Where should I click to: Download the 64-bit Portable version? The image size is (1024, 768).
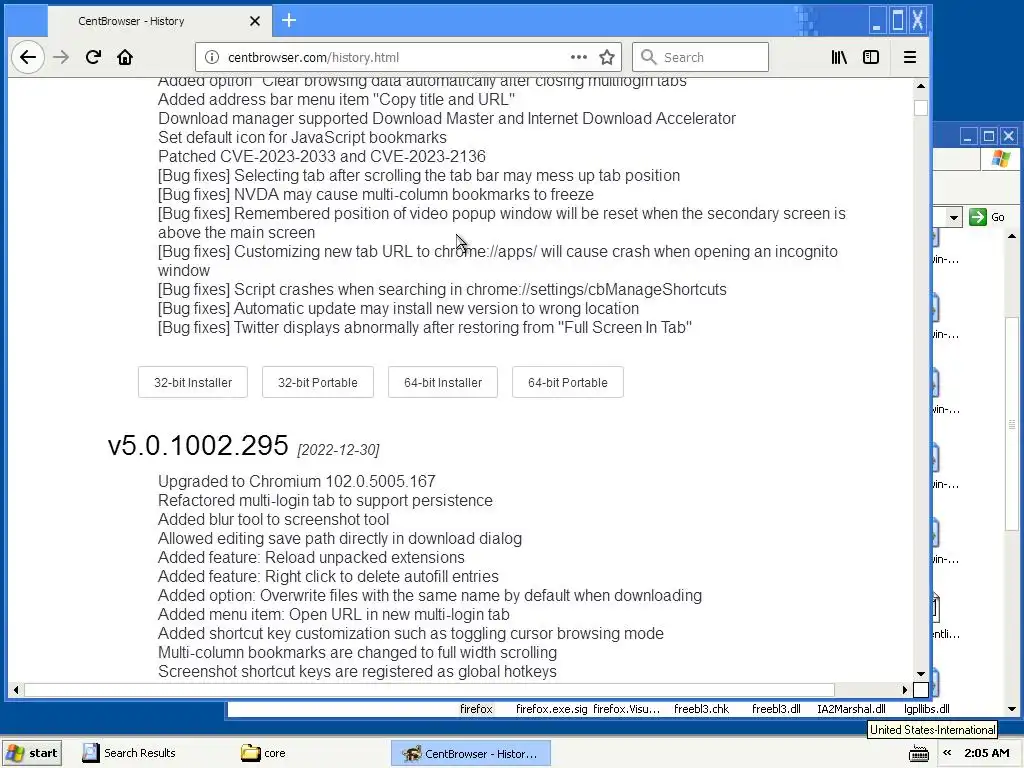tap(568, 382)
